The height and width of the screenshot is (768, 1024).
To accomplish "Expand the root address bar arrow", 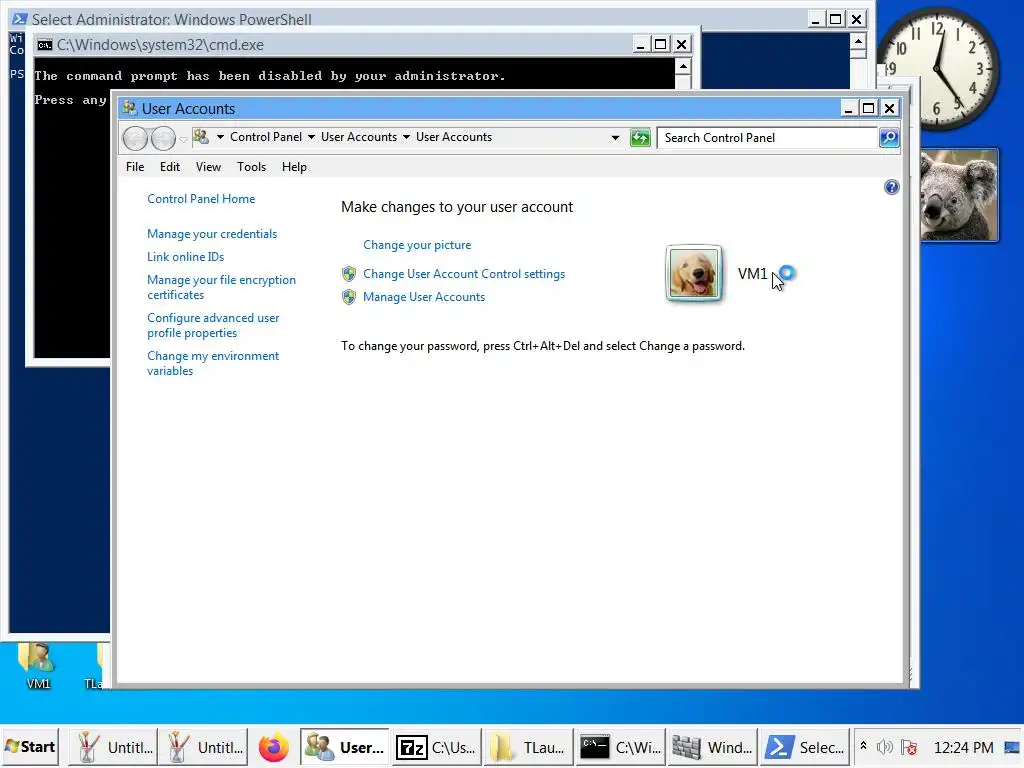I will 220,137.
